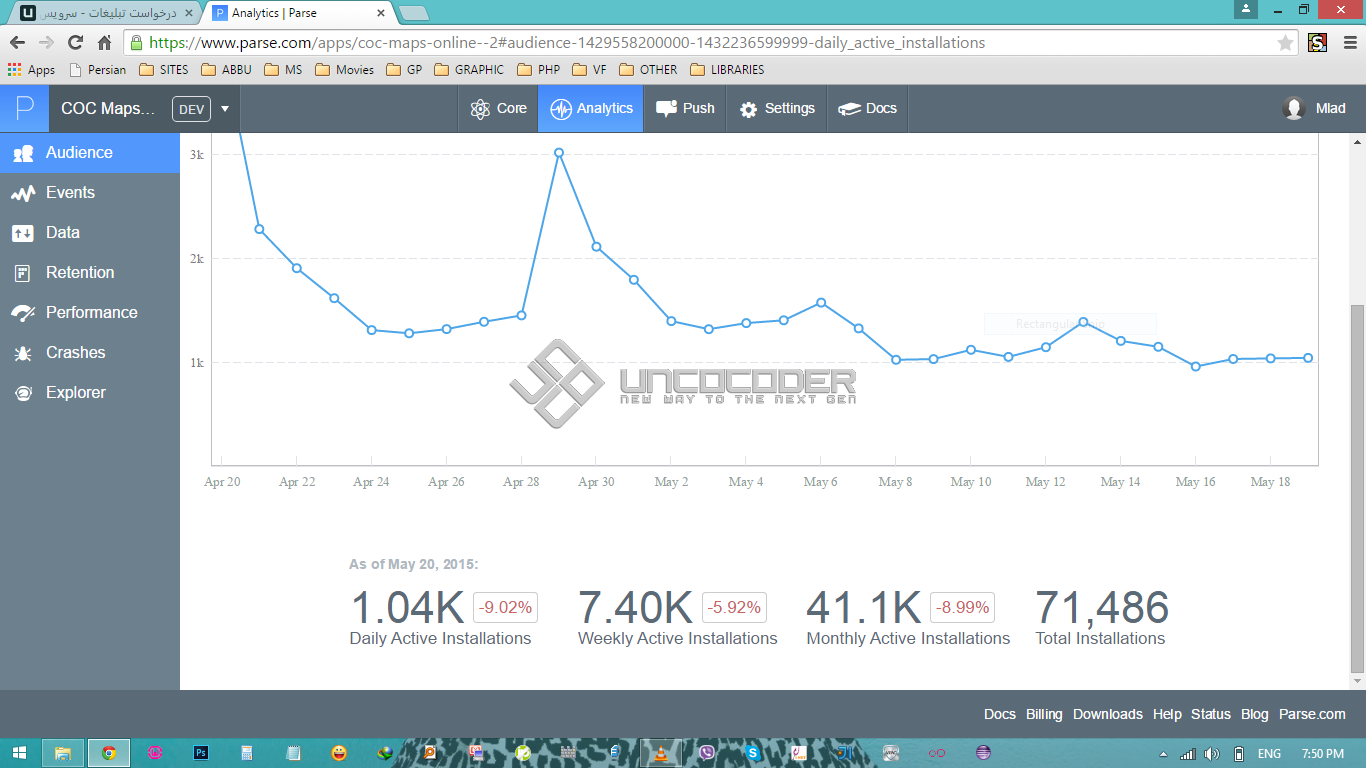Click the -9.02% daily change badge

click(506, 607)
